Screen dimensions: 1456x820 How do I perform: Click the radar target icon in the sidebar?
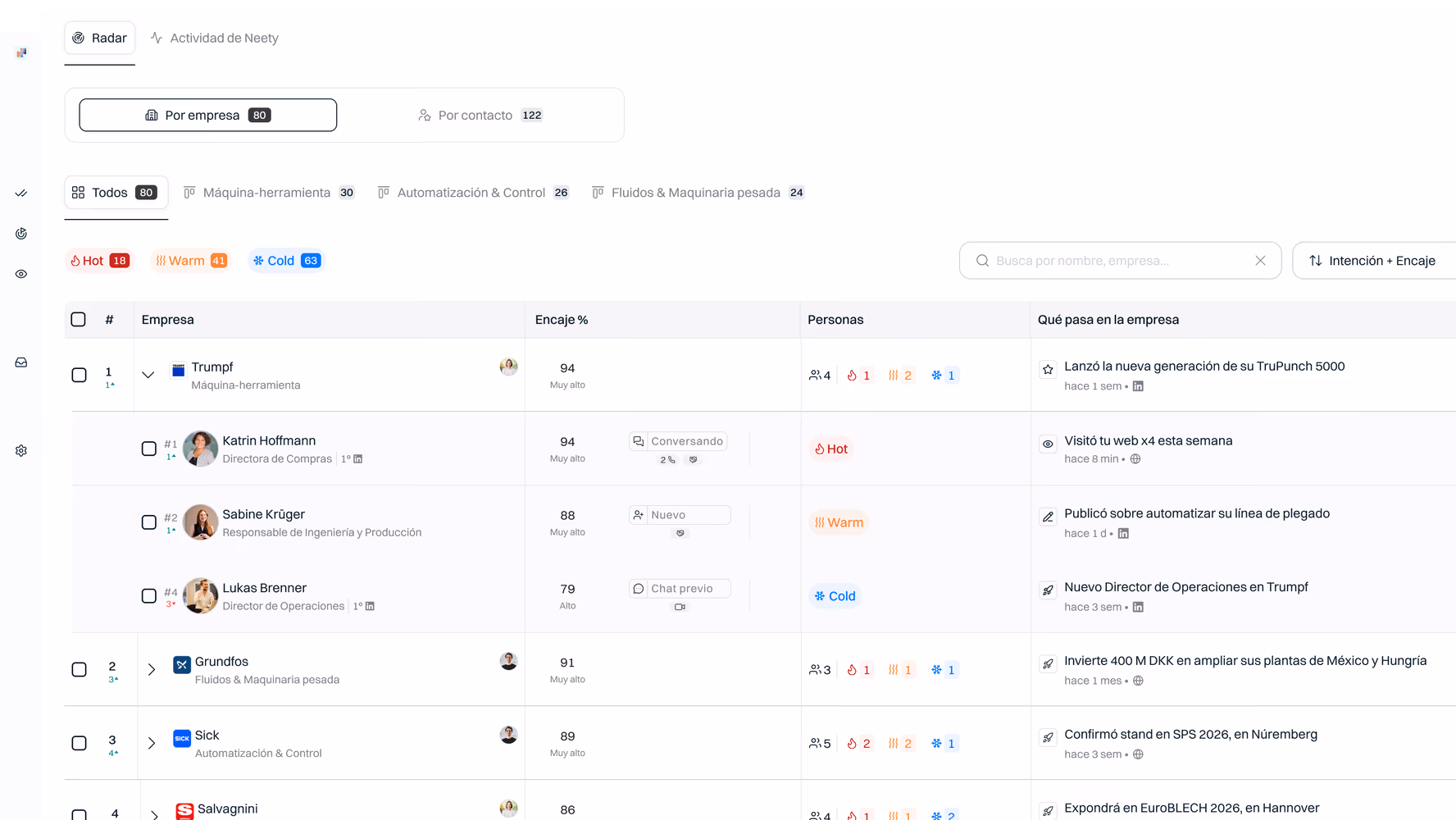click(21, 234)
